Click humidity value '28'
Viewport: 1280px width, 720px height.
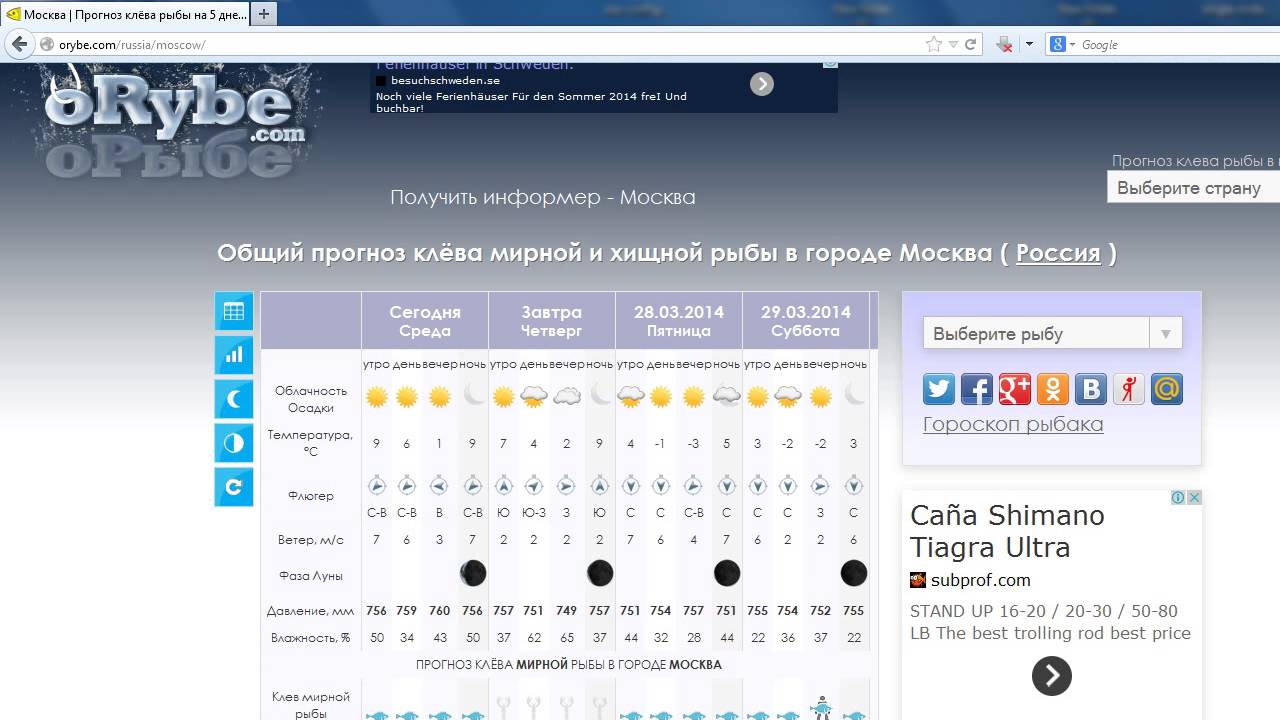[694, 638]
